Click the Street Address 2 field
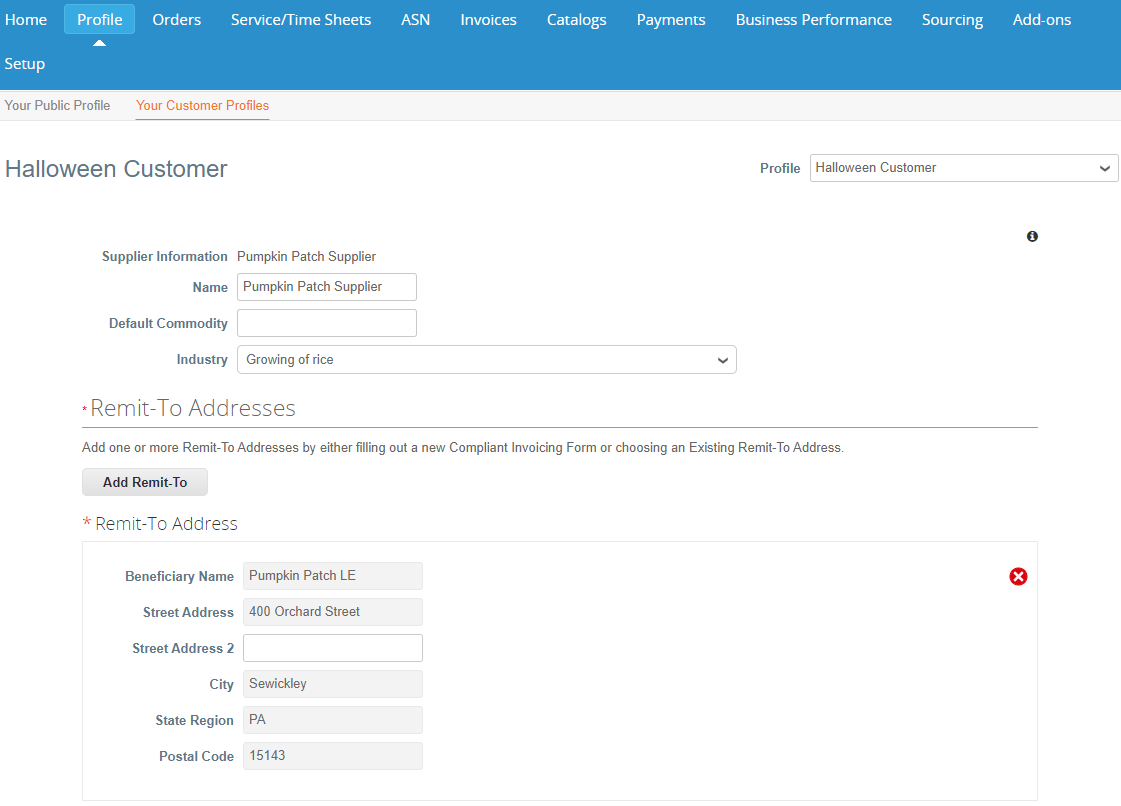The image size is (1121, 806). 332,648
